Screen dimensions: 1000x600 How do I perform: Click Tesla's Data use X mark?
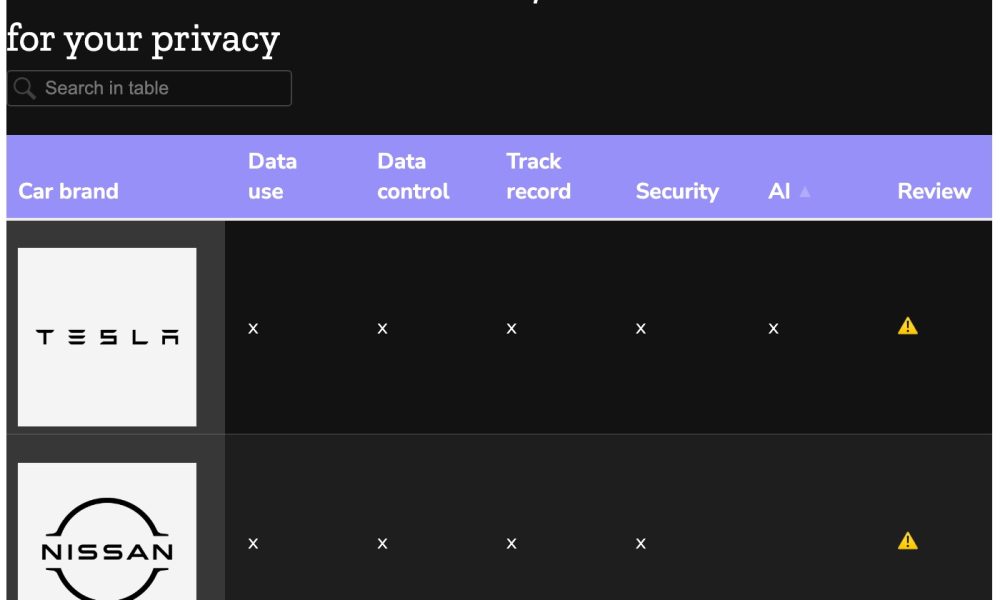[x=253, y=328]
